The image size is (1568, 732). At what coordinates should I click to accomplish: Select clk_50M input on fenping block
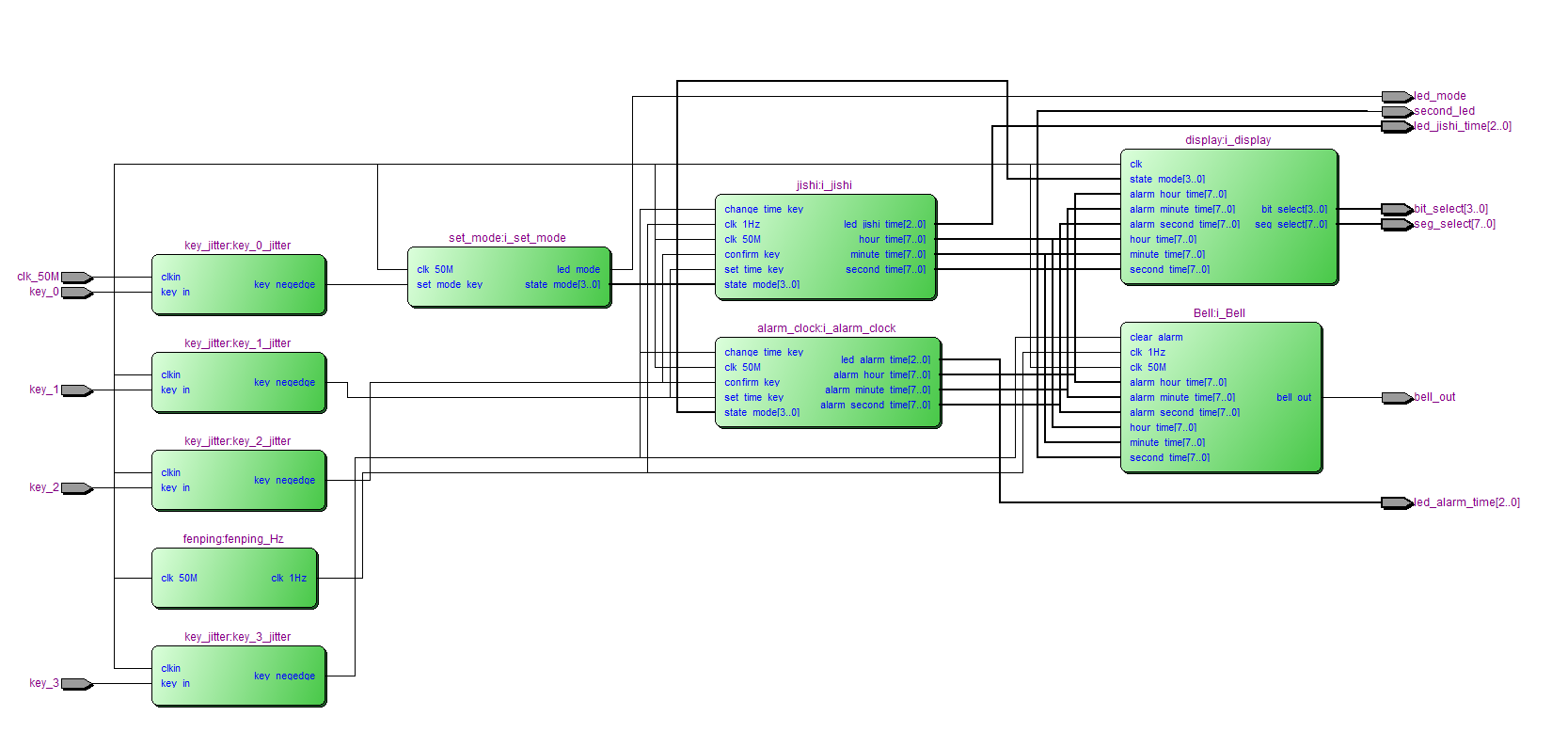pos(180,579)
